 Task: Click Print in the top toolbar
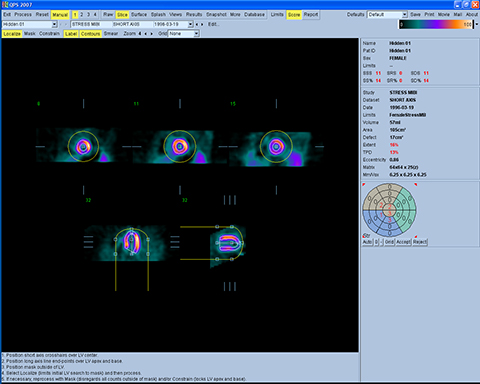[x=429, y=15]
